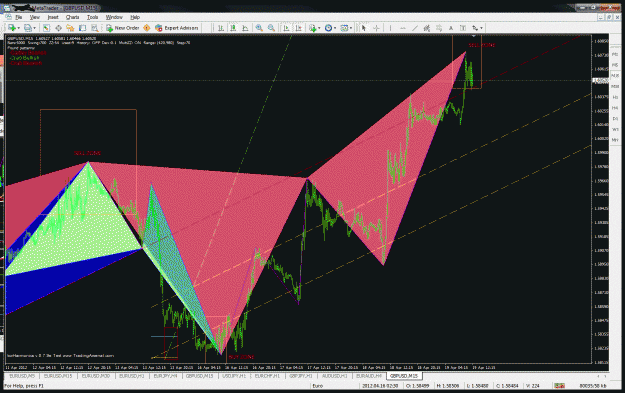Open the File menu
625x393 pixels.
[x=18, y=17]
